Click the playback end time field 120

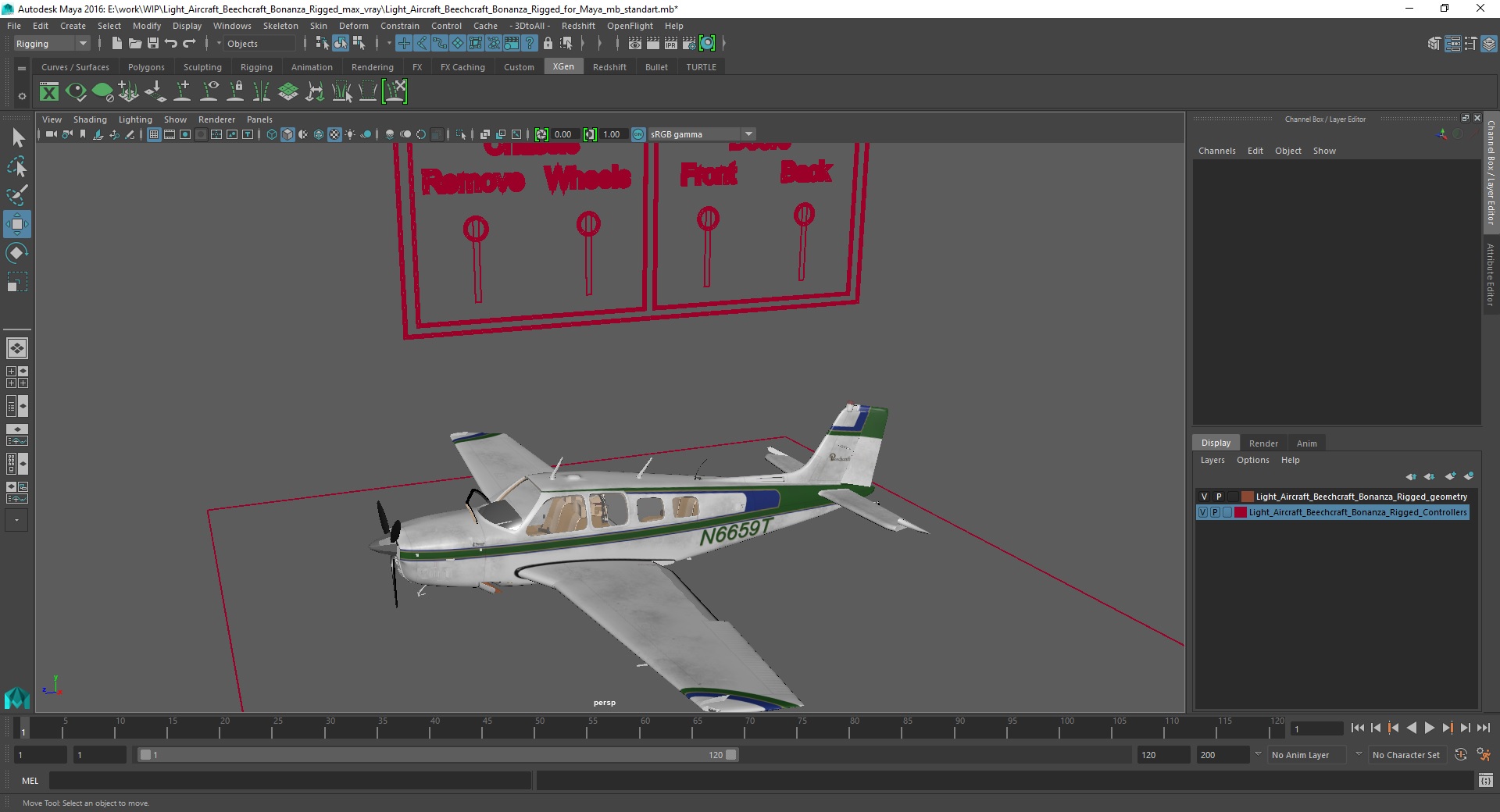1162,755
